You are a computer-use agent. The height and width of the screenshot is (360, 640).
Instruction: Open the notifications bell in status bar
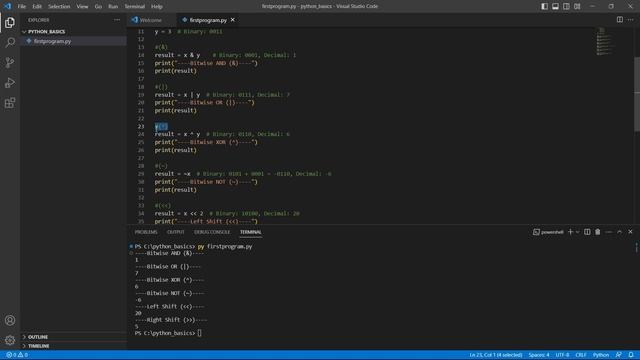coord(631,355)
